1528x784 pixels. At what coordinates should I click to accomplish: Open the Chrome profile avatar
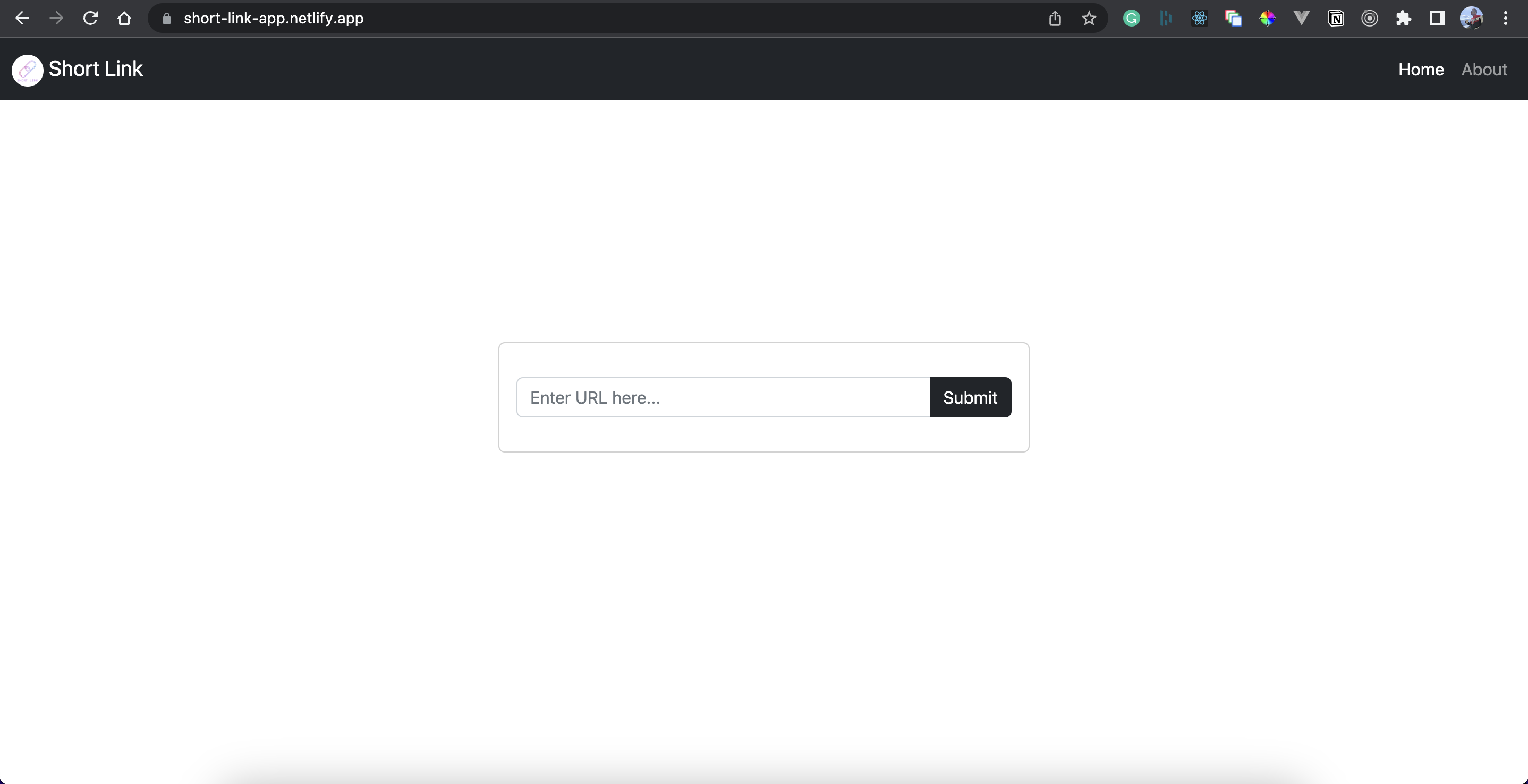tap(1471, 19)
